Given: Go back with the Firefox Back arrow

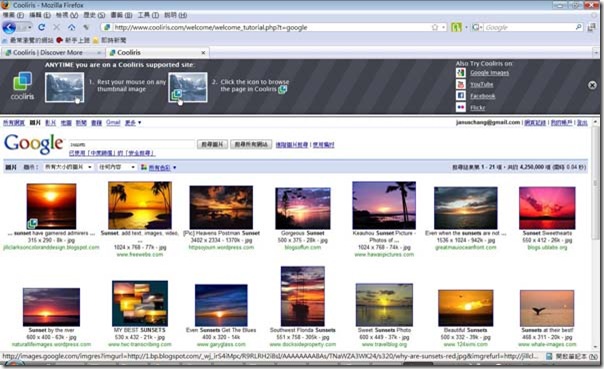Looking at the screenshot, I should pyautogui.click(x=9, y=27).
